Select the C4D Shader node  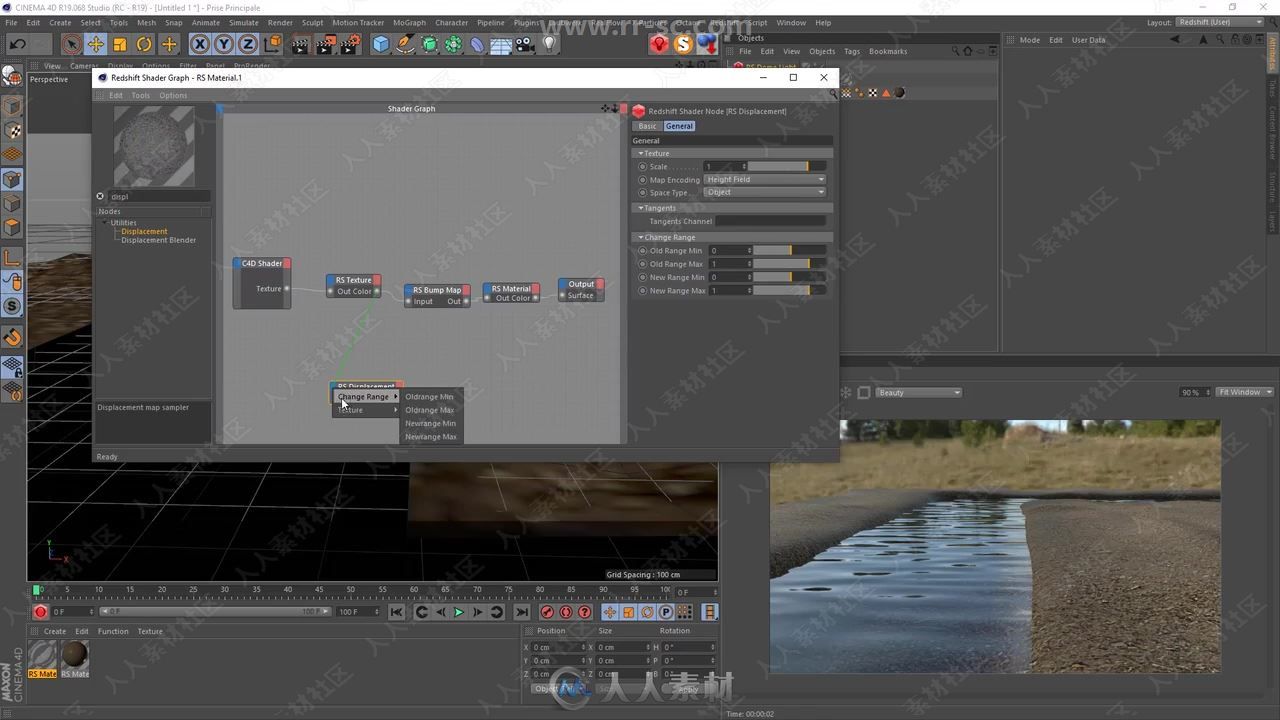[262, 284]
